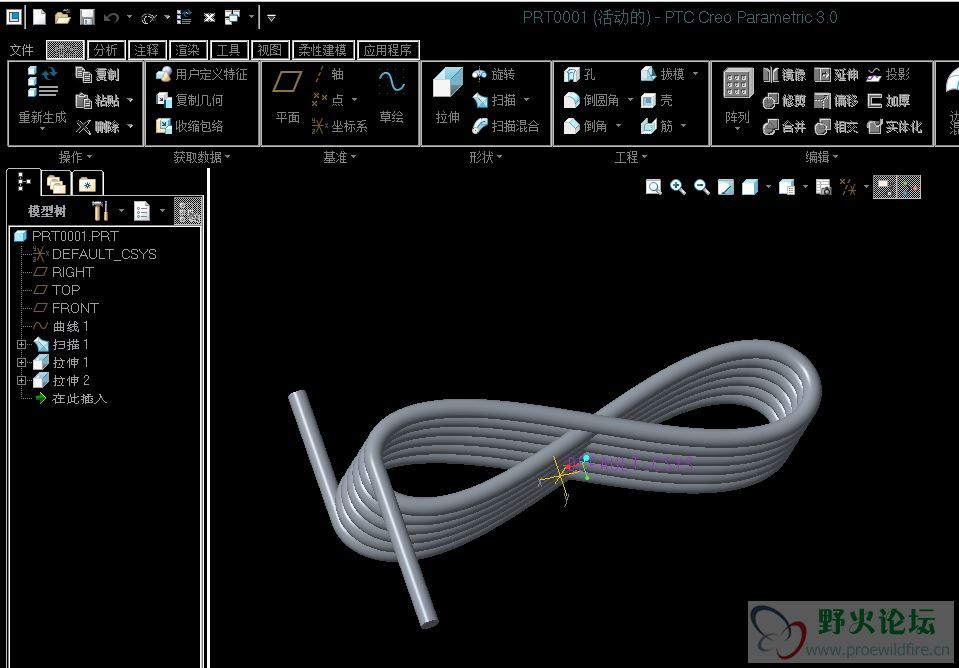The width and height of the screenshot is (959, 668).
Task: Open the 点 Point dropdown arrow
Action: coord(354,100)
